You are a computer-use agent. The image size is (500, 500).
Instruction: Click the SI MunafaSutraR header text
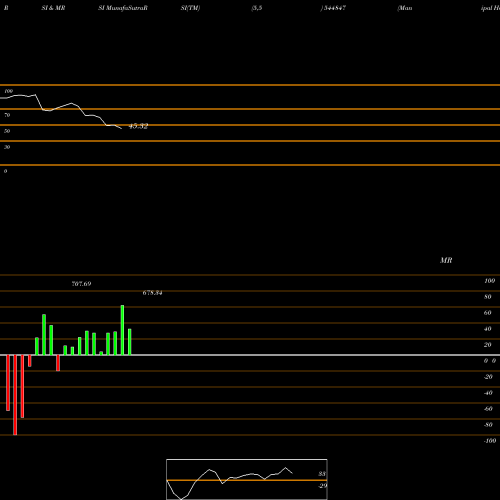point(123,8)
